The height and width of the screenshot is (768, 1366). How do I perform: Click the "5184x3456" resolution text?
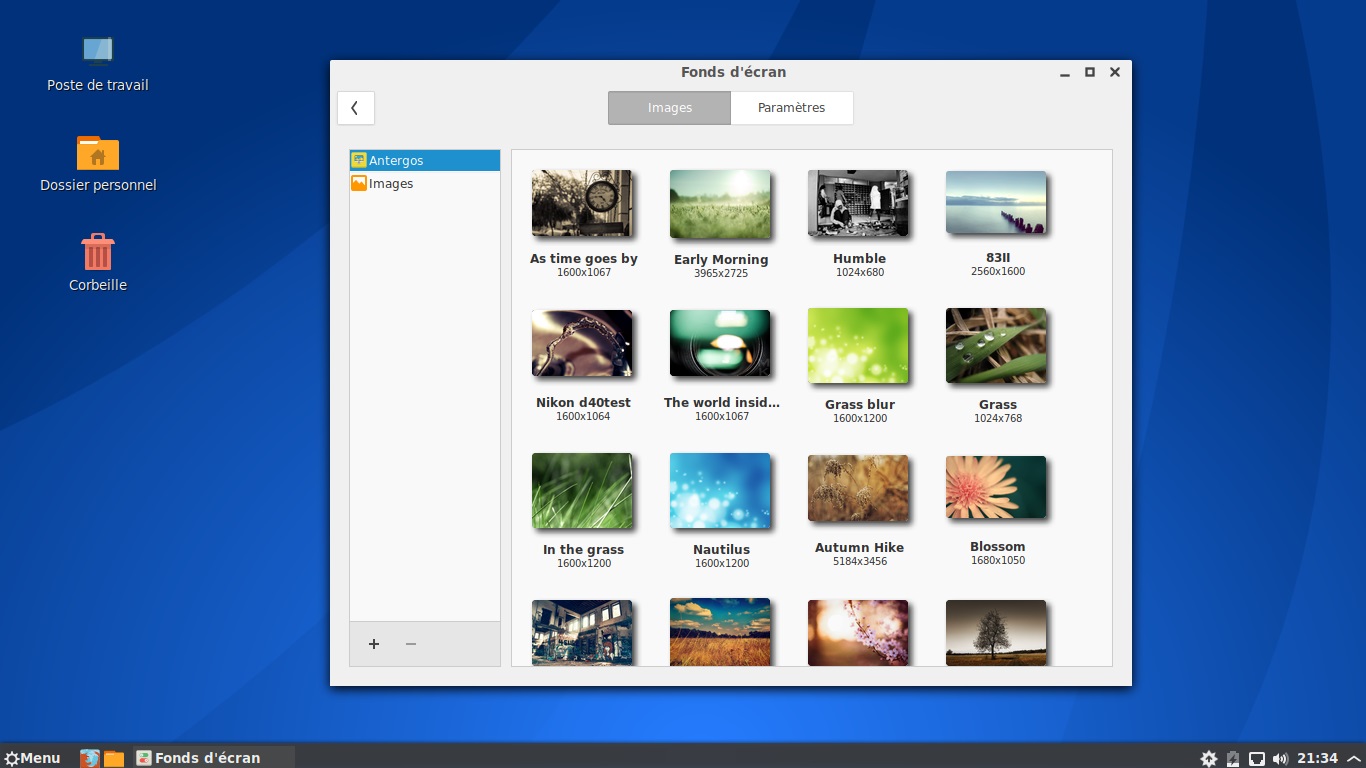860,561
